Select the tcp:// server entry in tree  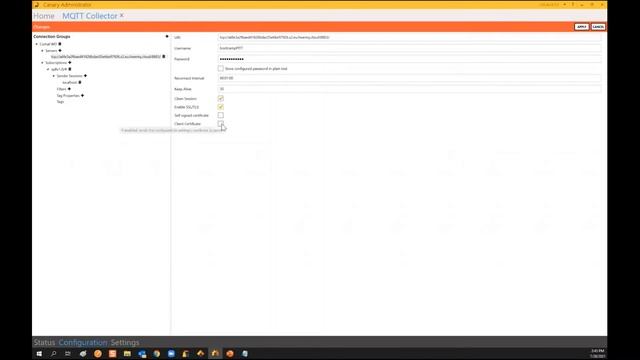[x=106, y=57]
